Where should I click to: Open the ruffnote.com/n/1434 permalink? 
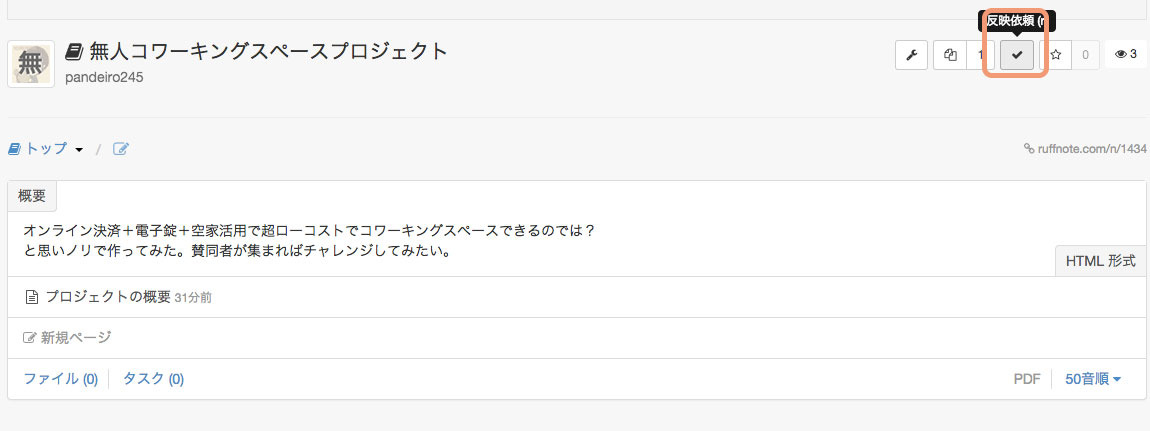pyautogui.click(x=1090, y=149)
